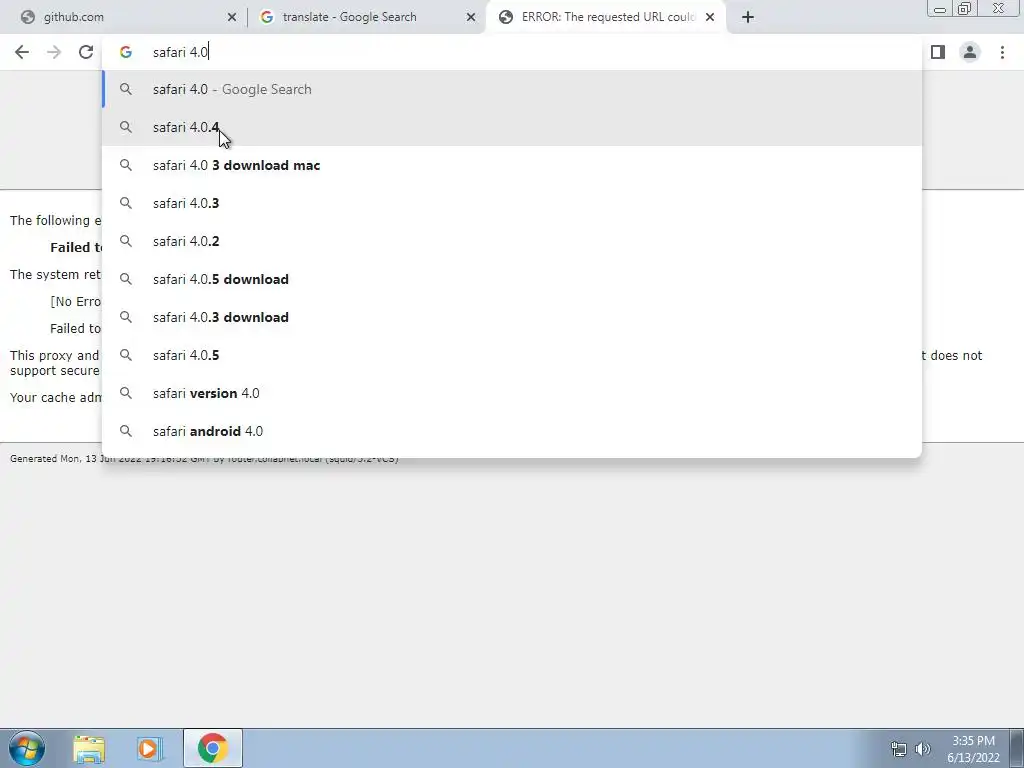Click 'The following e' error text
This screenshot has height=768, width=1024.
(56, 221)
